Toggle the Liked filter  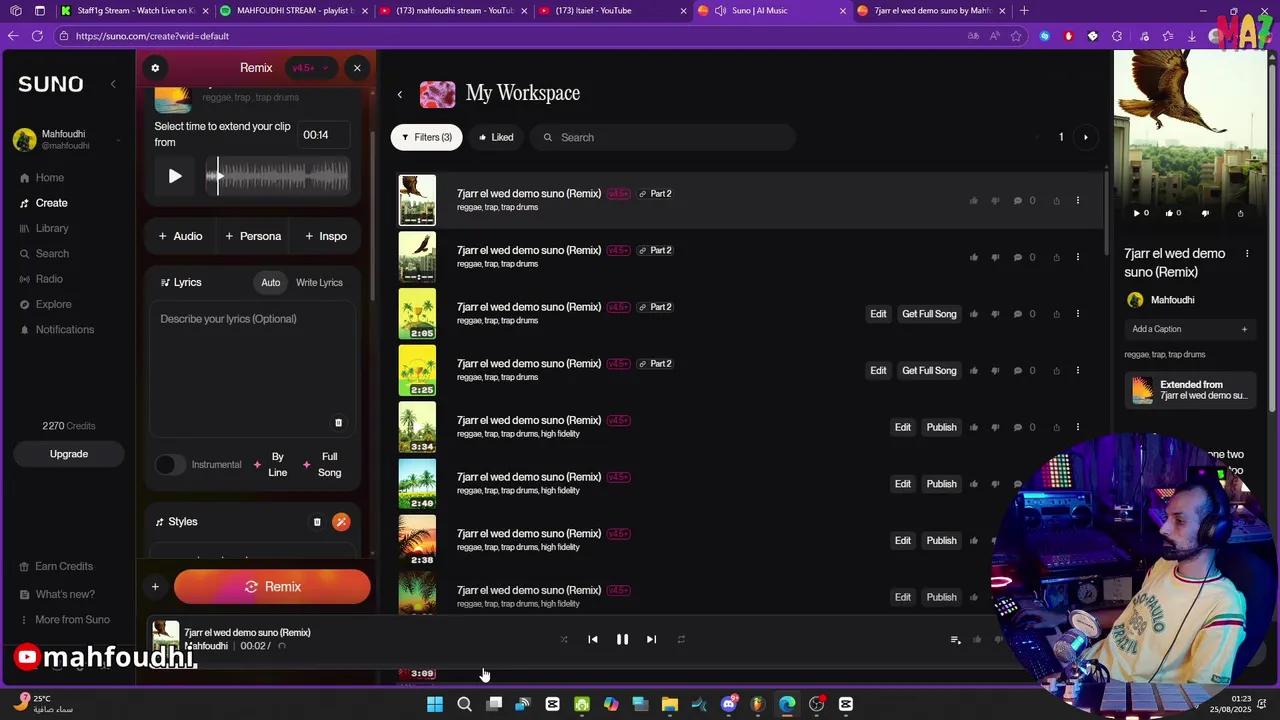click(496, 137)
